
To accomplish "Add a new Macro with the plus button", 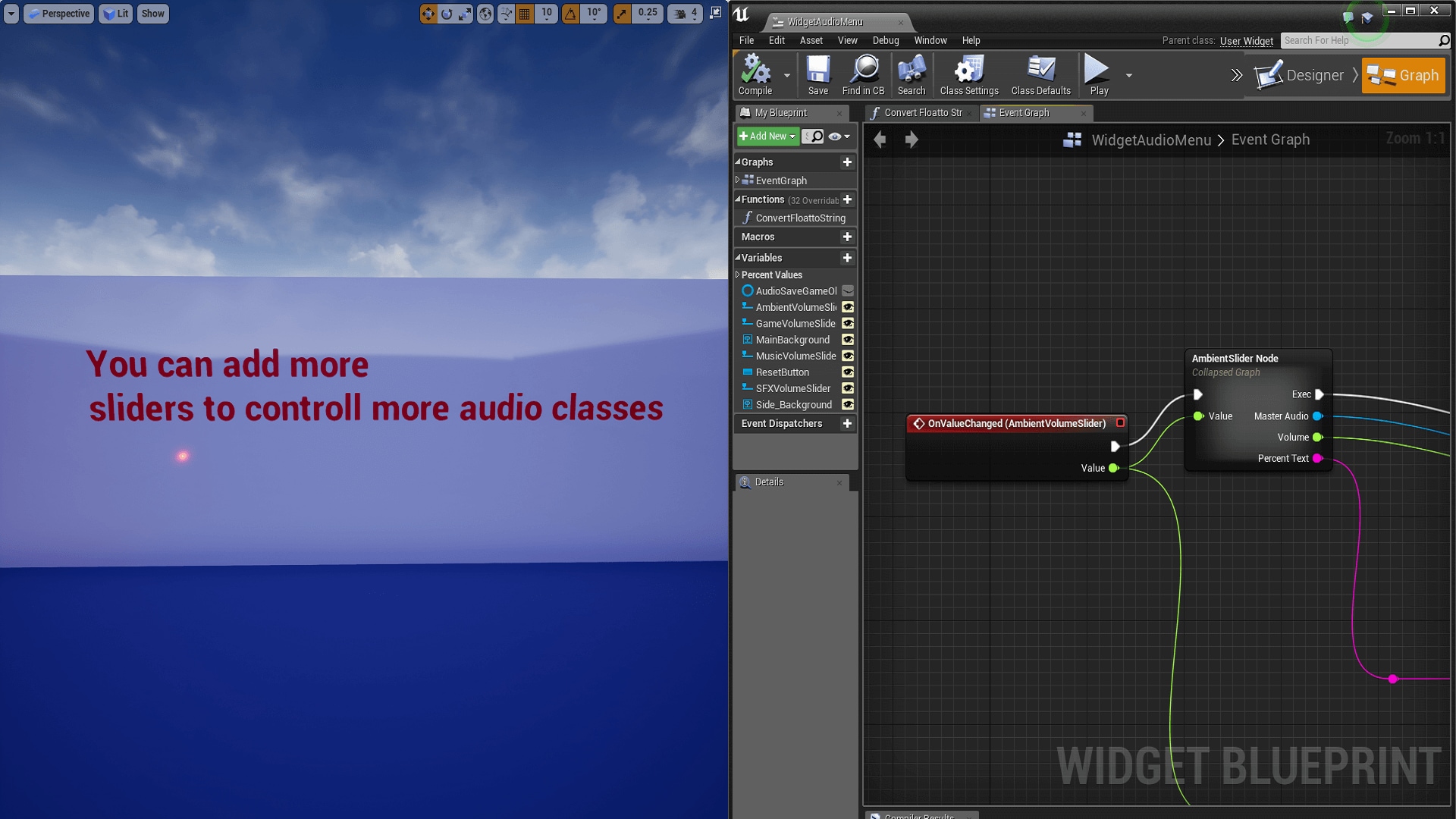I will pos(847,237).
